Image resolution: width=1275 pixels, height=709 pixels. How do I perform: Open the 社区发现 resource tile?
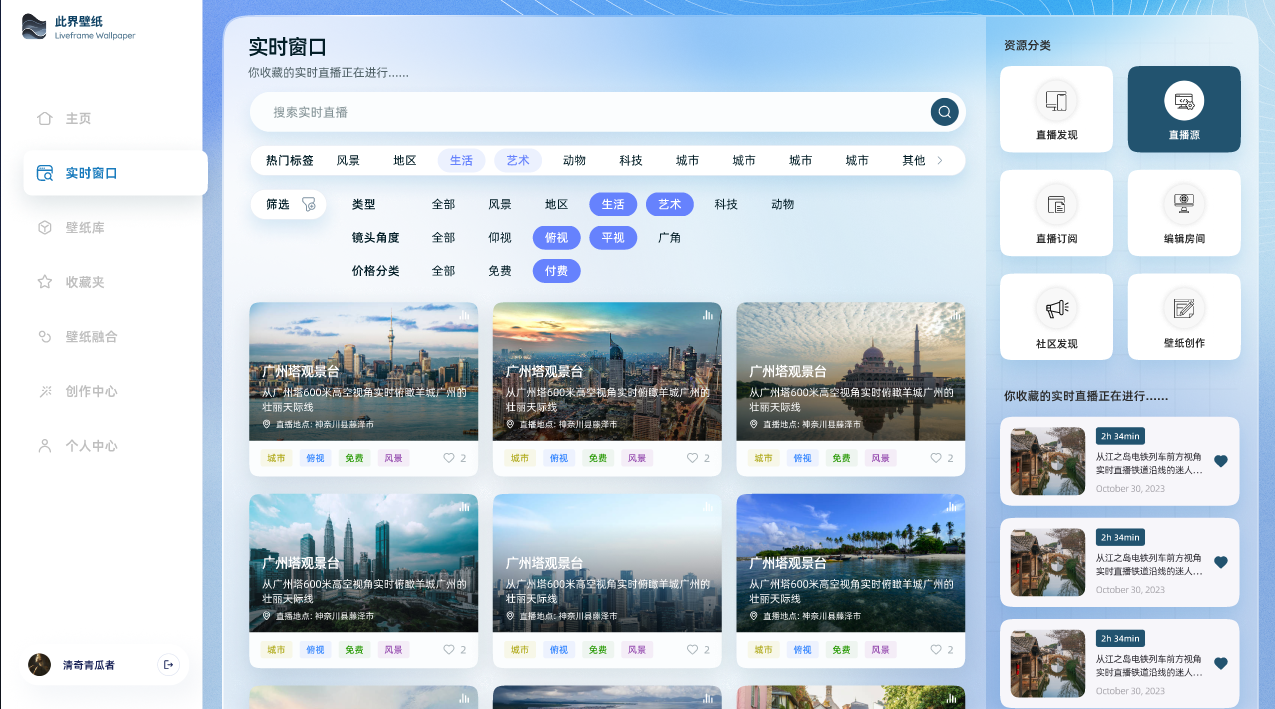tap(1056, 317)
